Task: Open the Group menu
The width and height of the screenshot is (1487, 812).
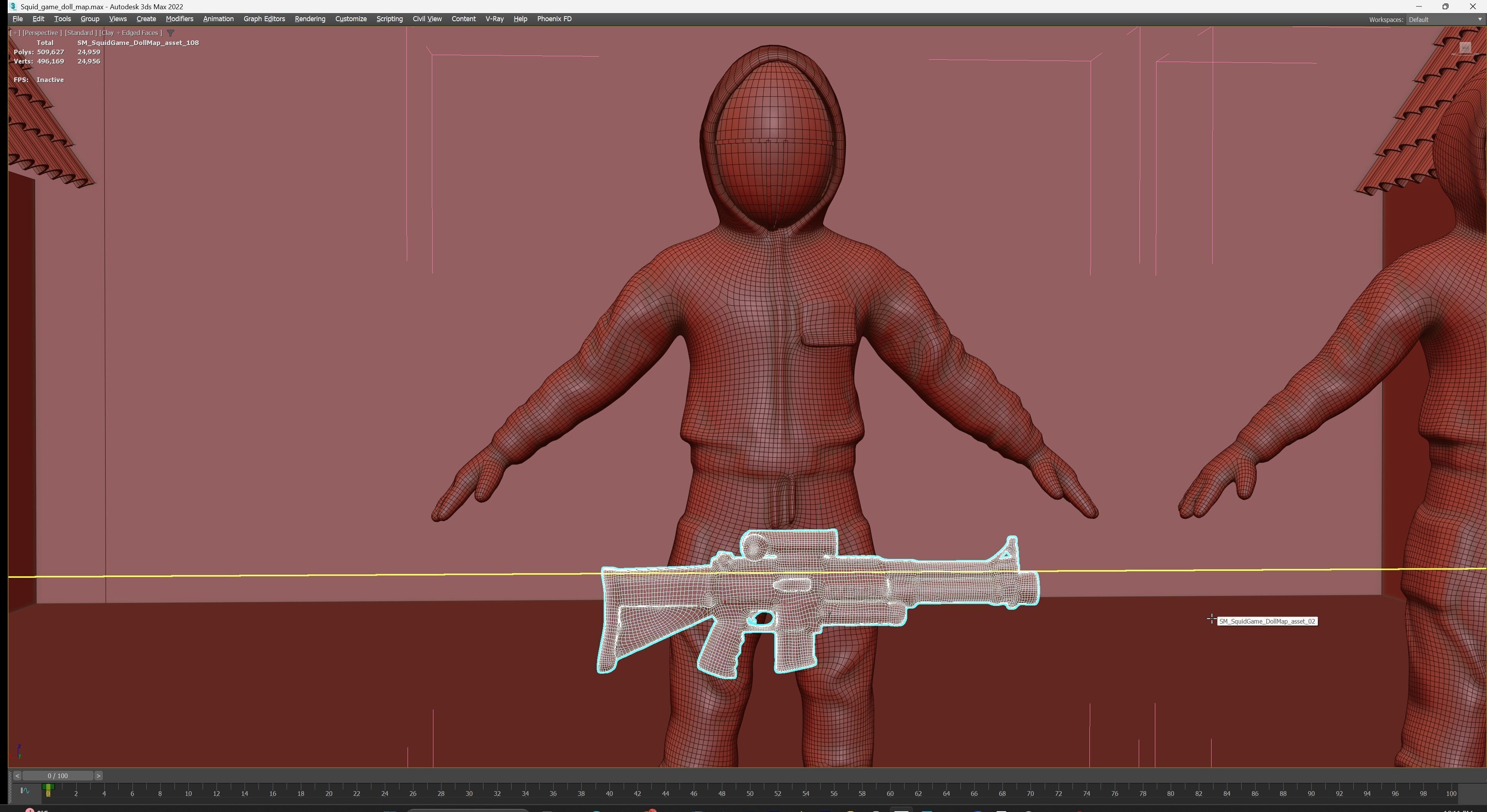Action: point(89,19)
